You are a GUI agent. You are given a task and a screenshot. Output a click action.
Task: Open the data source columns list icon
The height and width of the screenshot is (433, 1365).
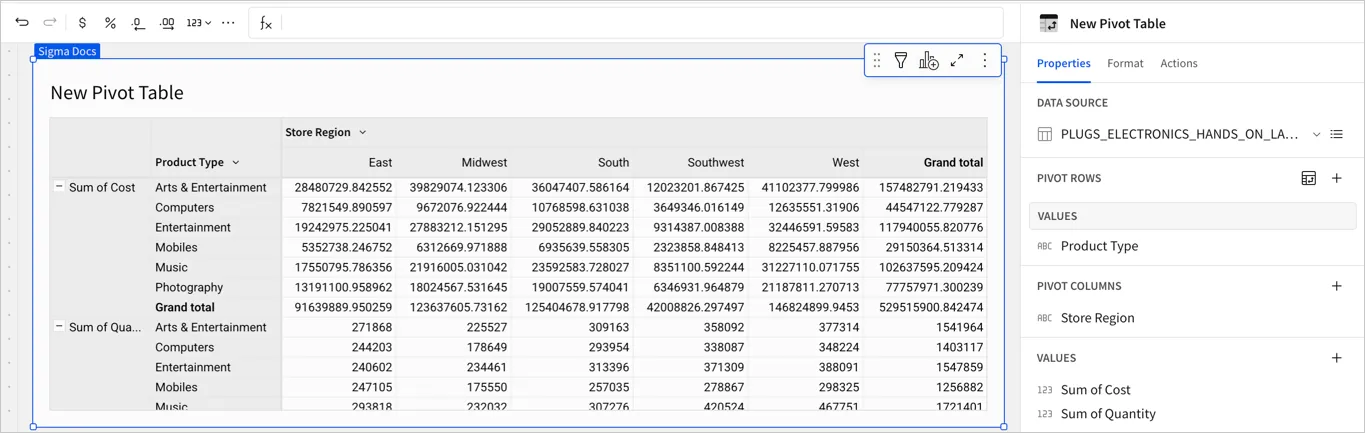(1337, 134)
